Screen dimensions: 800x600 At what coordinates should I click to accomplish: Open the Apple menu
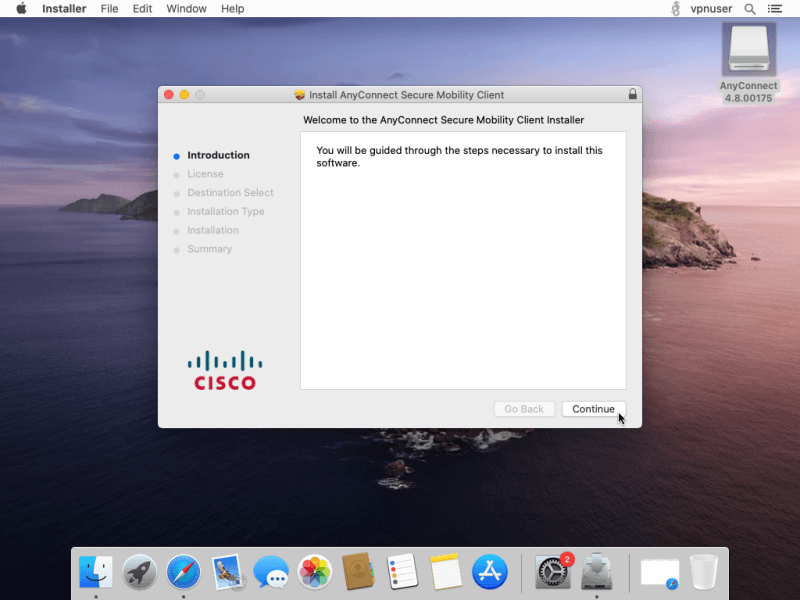tap(21, 9)
